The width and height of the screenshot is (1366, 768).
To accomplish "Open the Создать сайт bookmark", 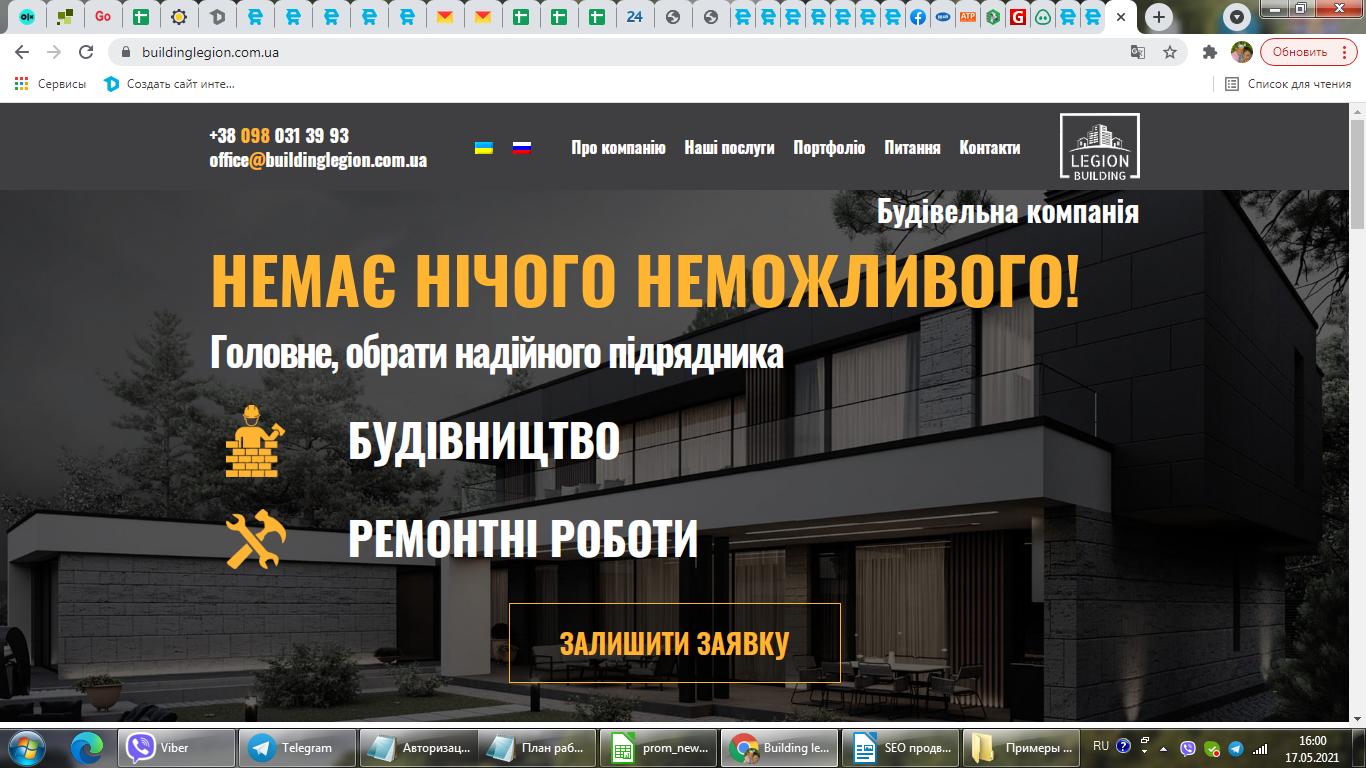I will pyautogui.click(x=169, y=84).
